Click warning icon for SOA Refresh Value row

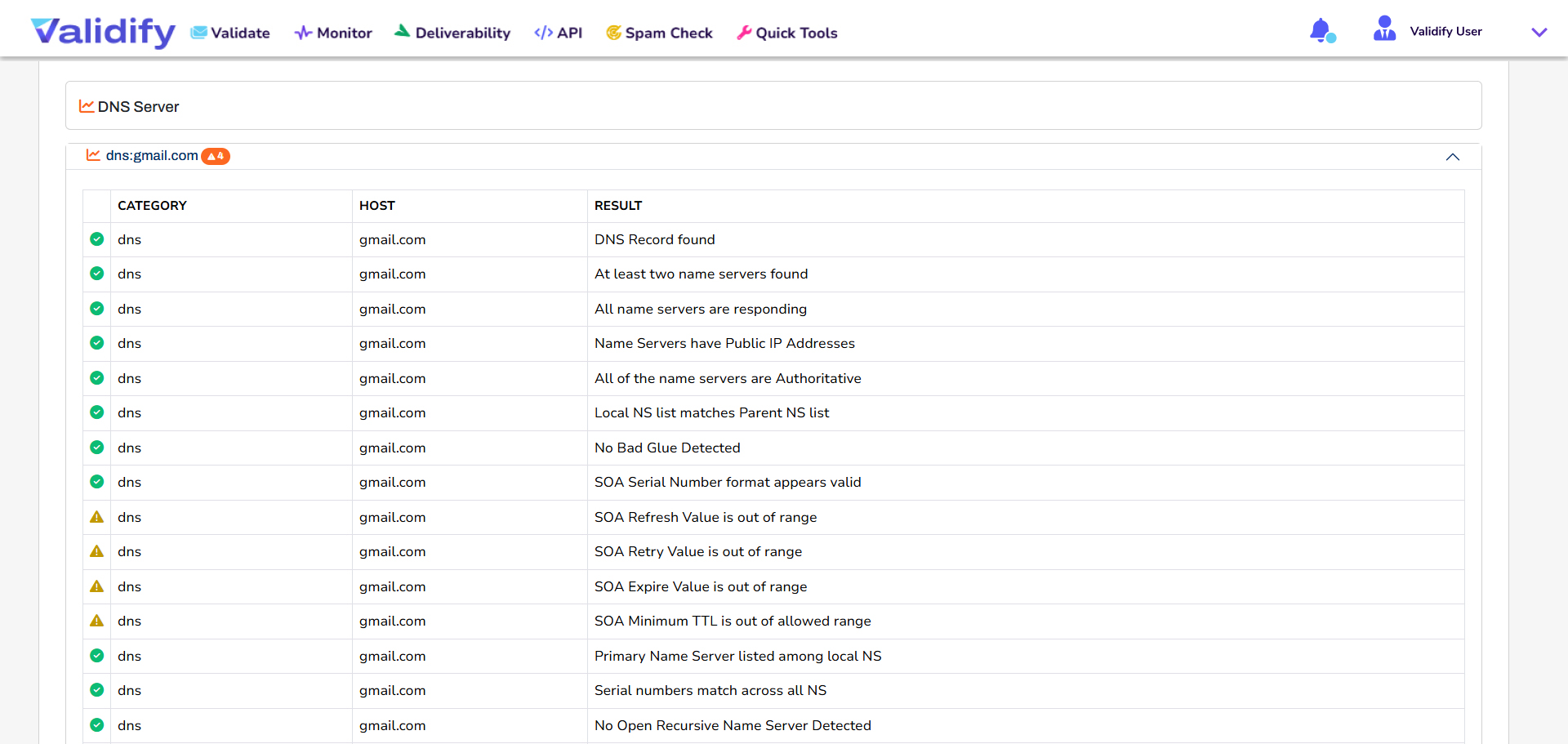click(x=97, y=517)
